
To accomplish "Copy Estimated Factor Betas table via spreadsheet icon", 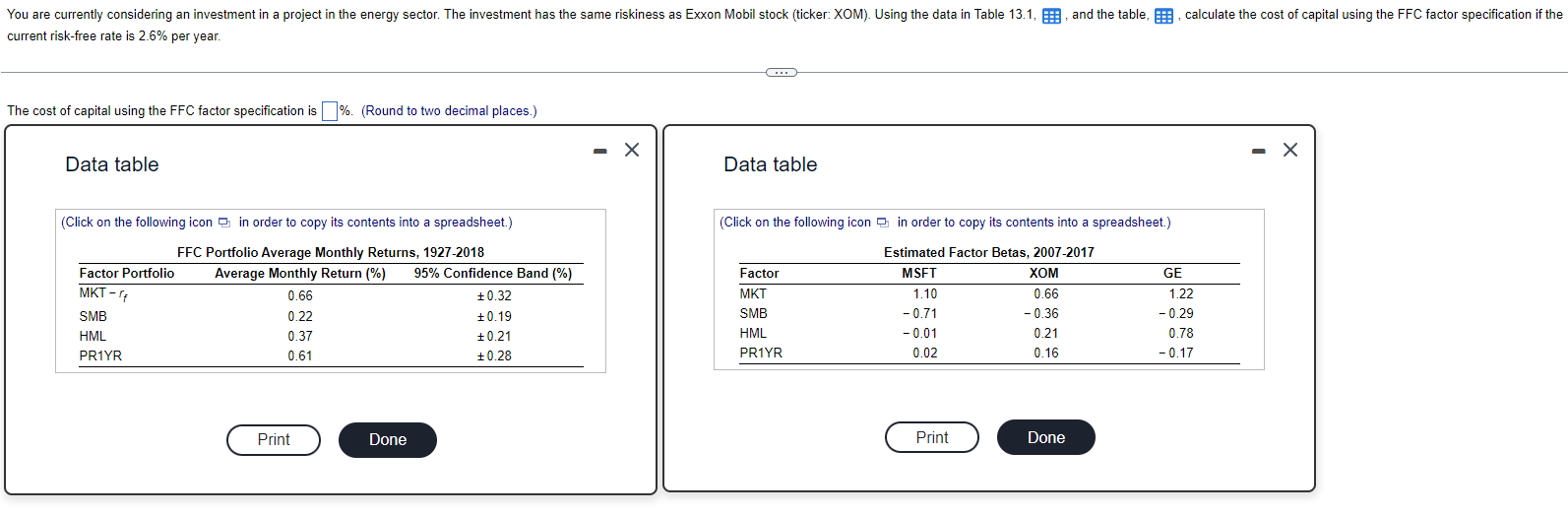I will tap(883, 223).
